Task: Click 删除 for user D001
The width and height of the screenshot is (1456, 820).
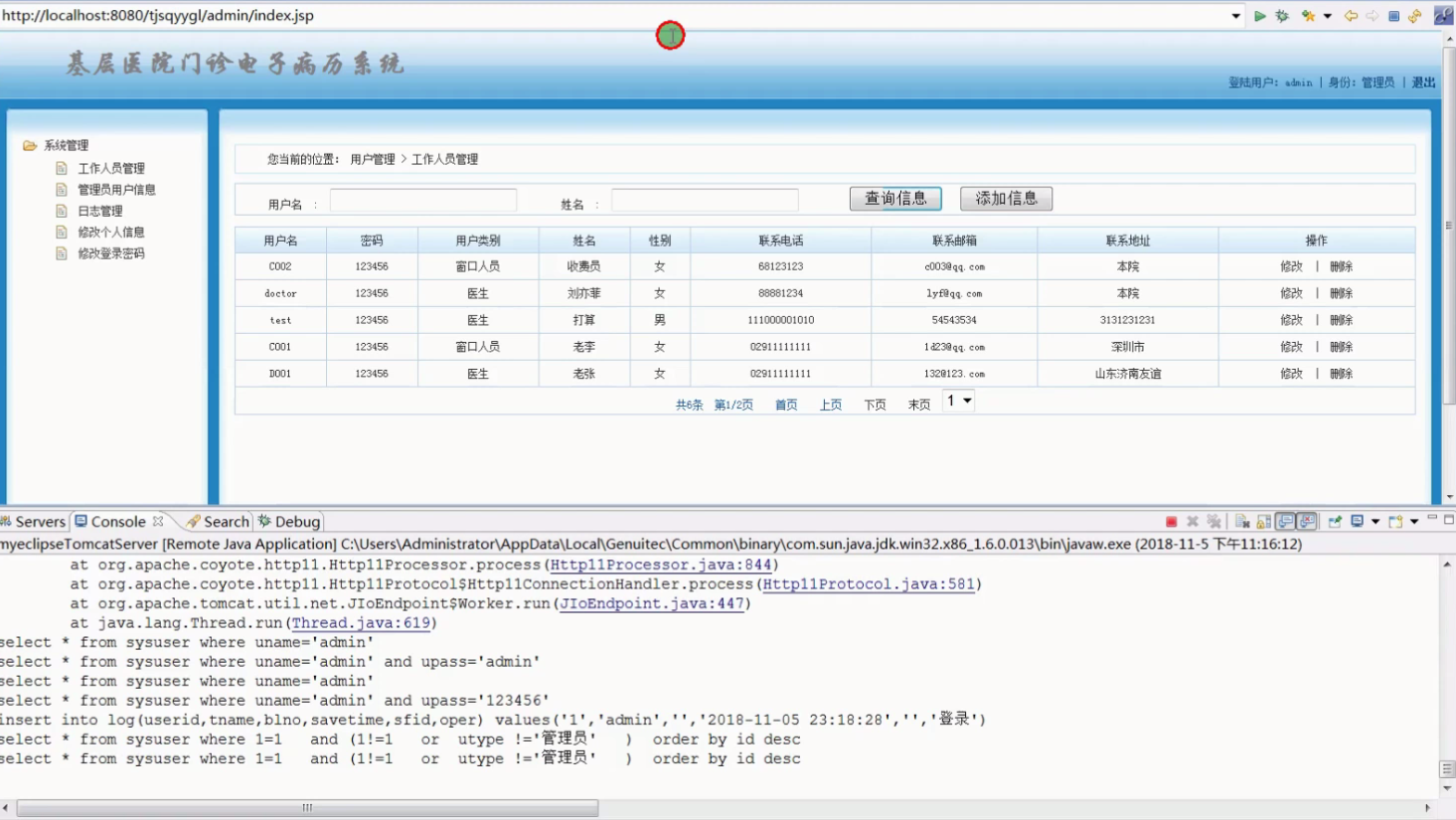Action: click(x=1342, y=374)
